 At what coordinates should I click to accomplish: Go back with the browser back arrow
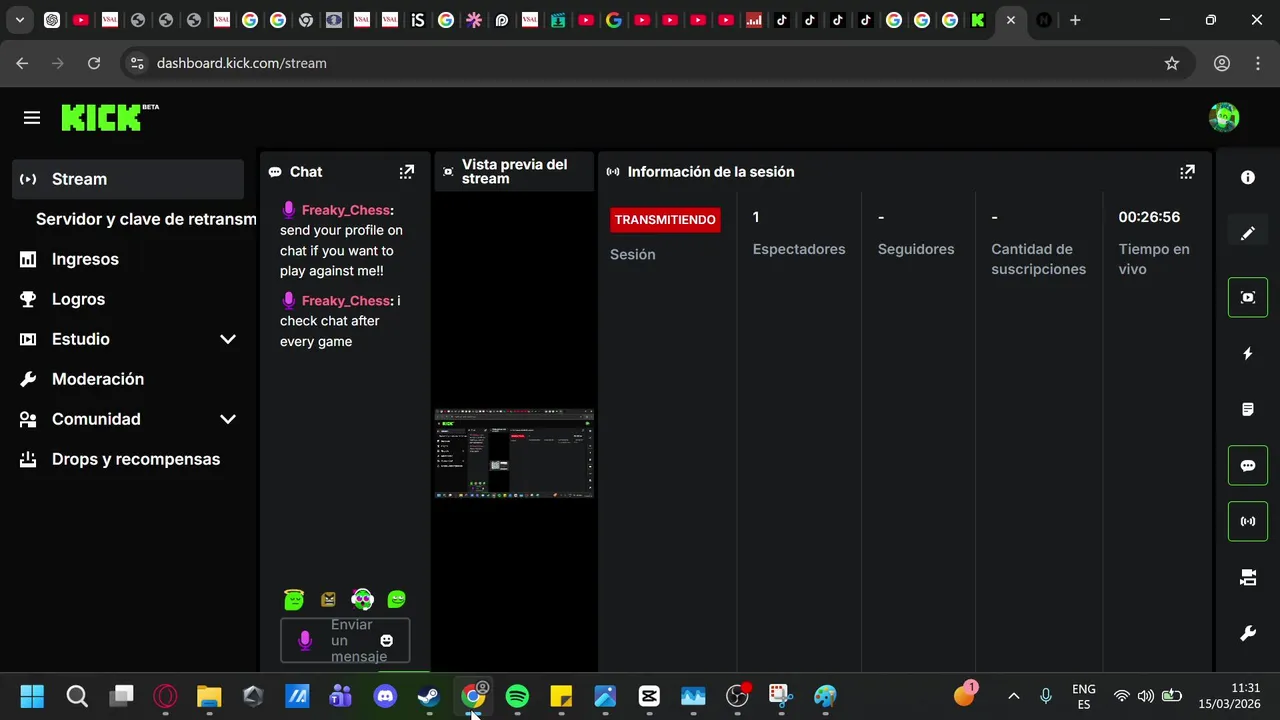(x=22, y=63)
